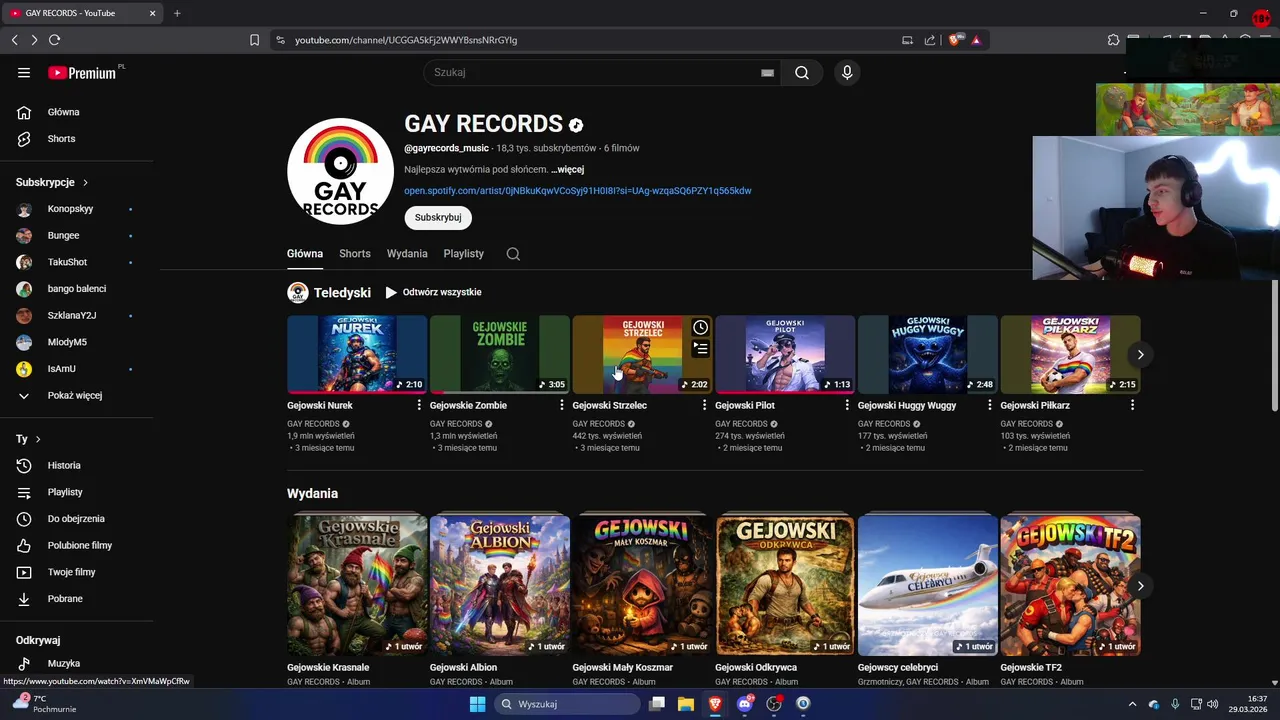Open the Spotify artist link
The width and height of the screenshot is (1280, 720).
click(x=578, y=191)
